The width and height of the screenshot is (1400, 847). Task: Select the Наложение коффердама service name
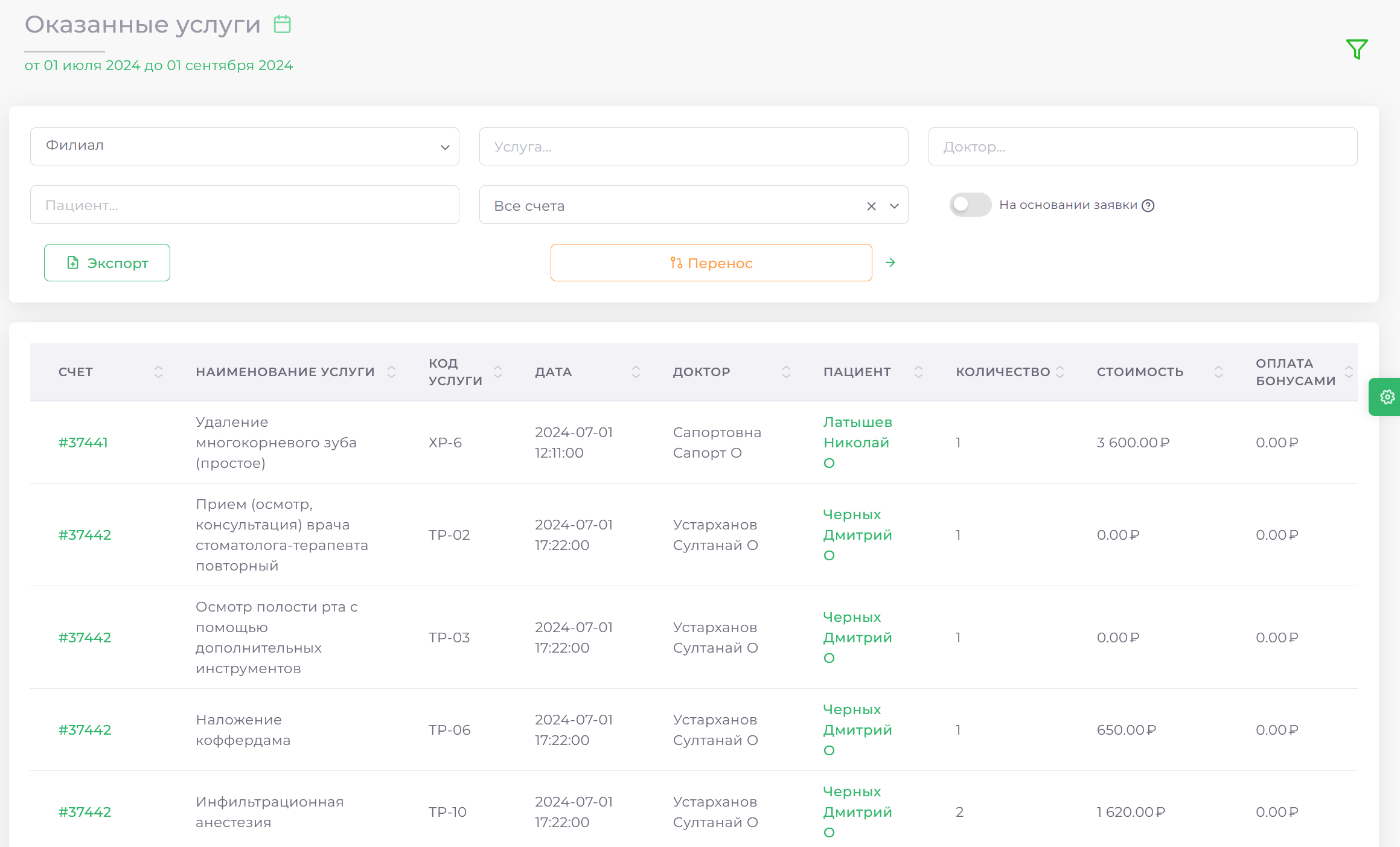coord(243,730)
